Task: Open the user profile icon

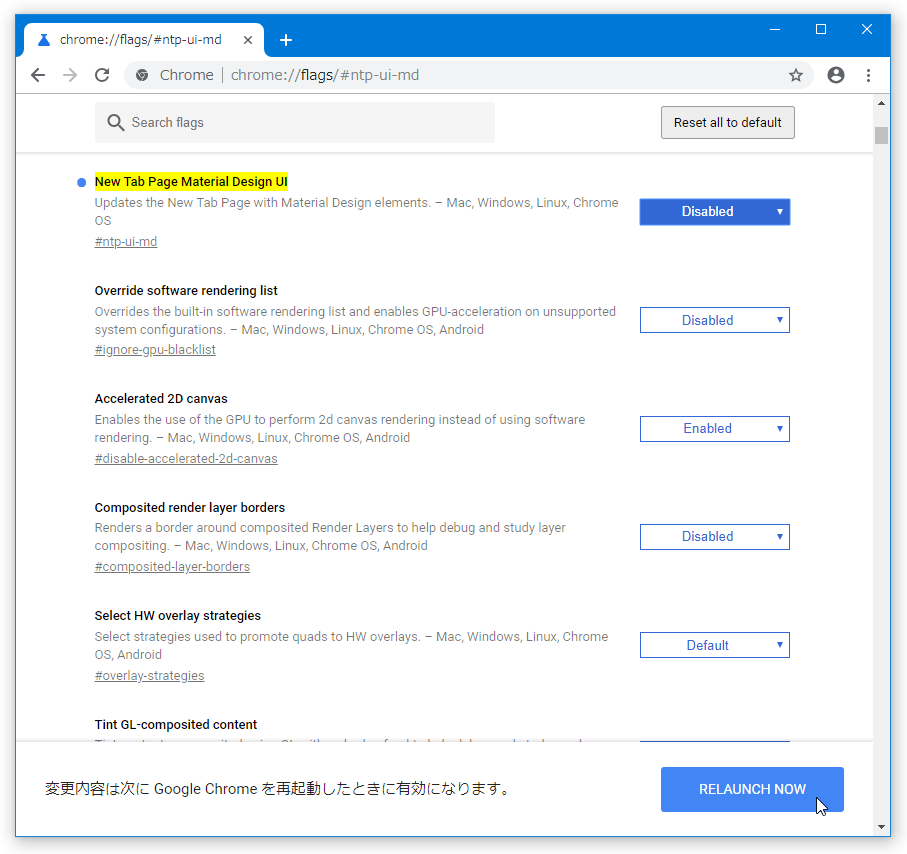Action: point(836,75)
